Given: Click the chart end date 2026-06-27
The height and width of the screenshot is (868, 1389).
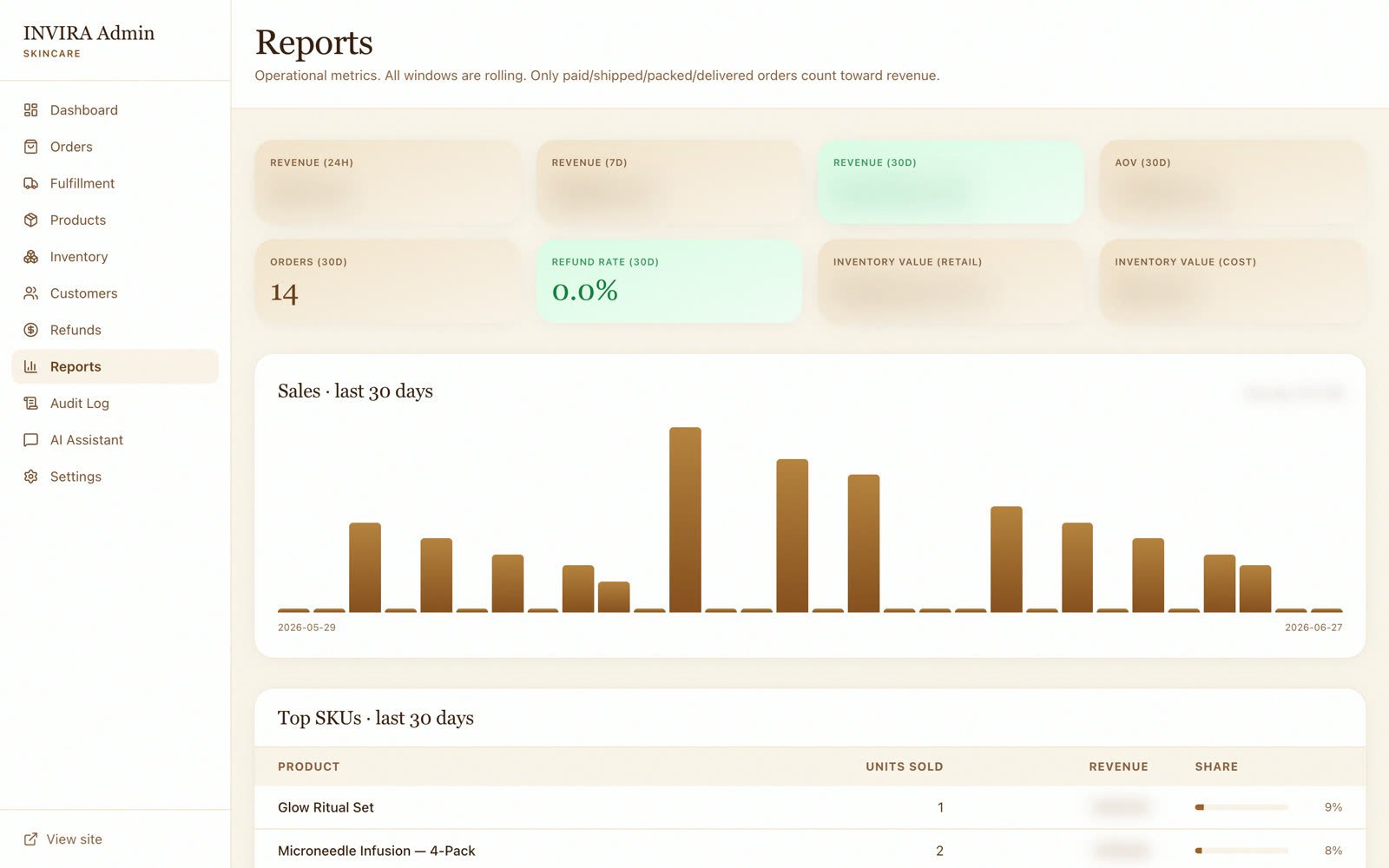Looking at the screenshot, I should pyautogui.click(x=1313, y=628).
